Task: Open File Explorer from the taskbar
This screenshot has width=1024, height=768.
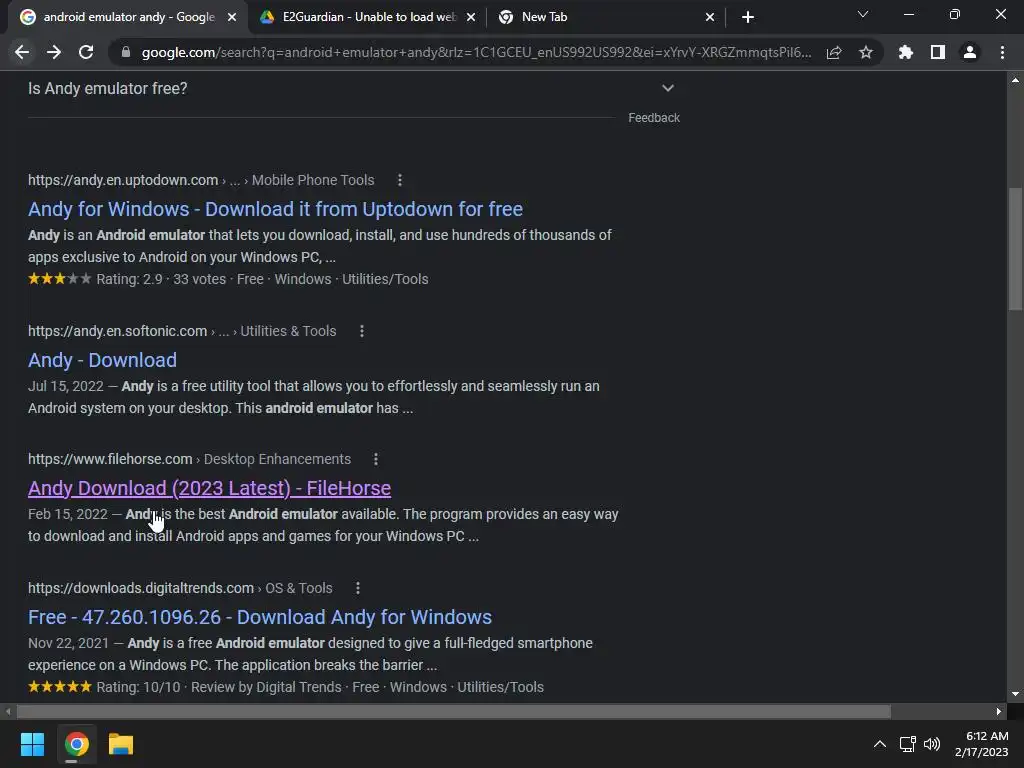Action: [121, 744]
